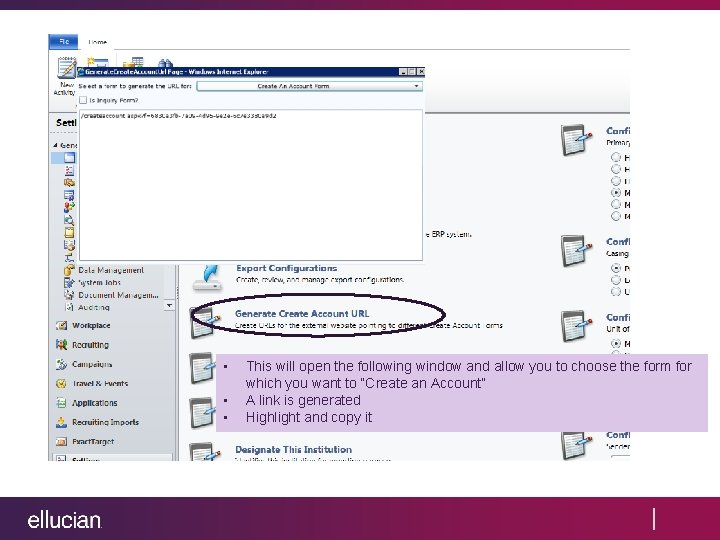Click the Internet Explorer icon in dialog title
Screen dimensions: 720x540
[81, 72]
